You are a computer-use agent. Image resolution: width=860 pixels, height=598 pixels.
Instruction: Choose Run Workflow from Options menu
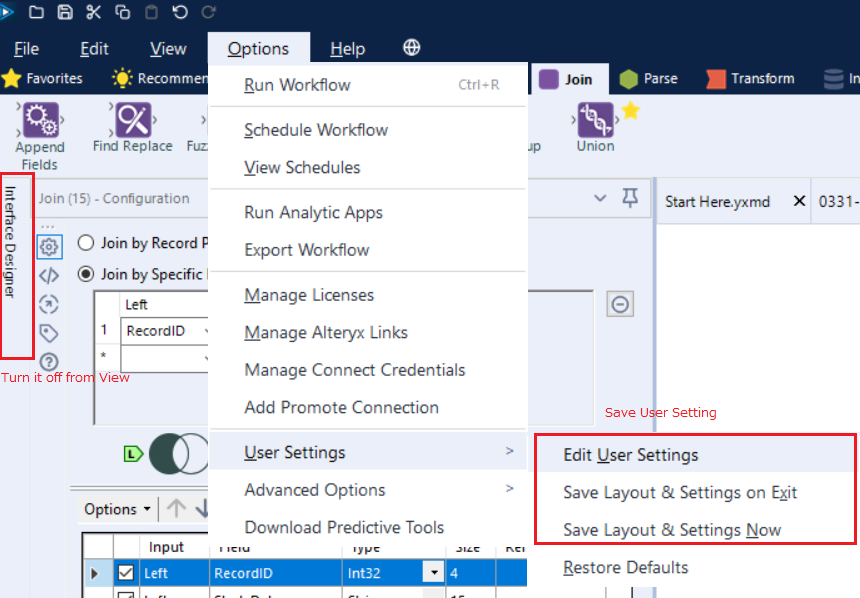[368, 85]
